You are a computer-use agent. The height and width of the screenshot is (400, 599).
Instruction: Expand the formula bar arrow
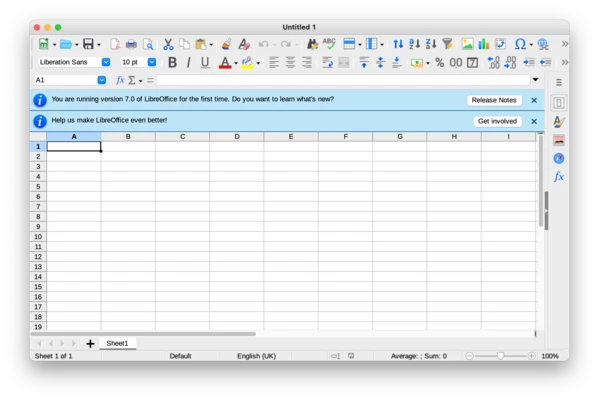(536, 80)
